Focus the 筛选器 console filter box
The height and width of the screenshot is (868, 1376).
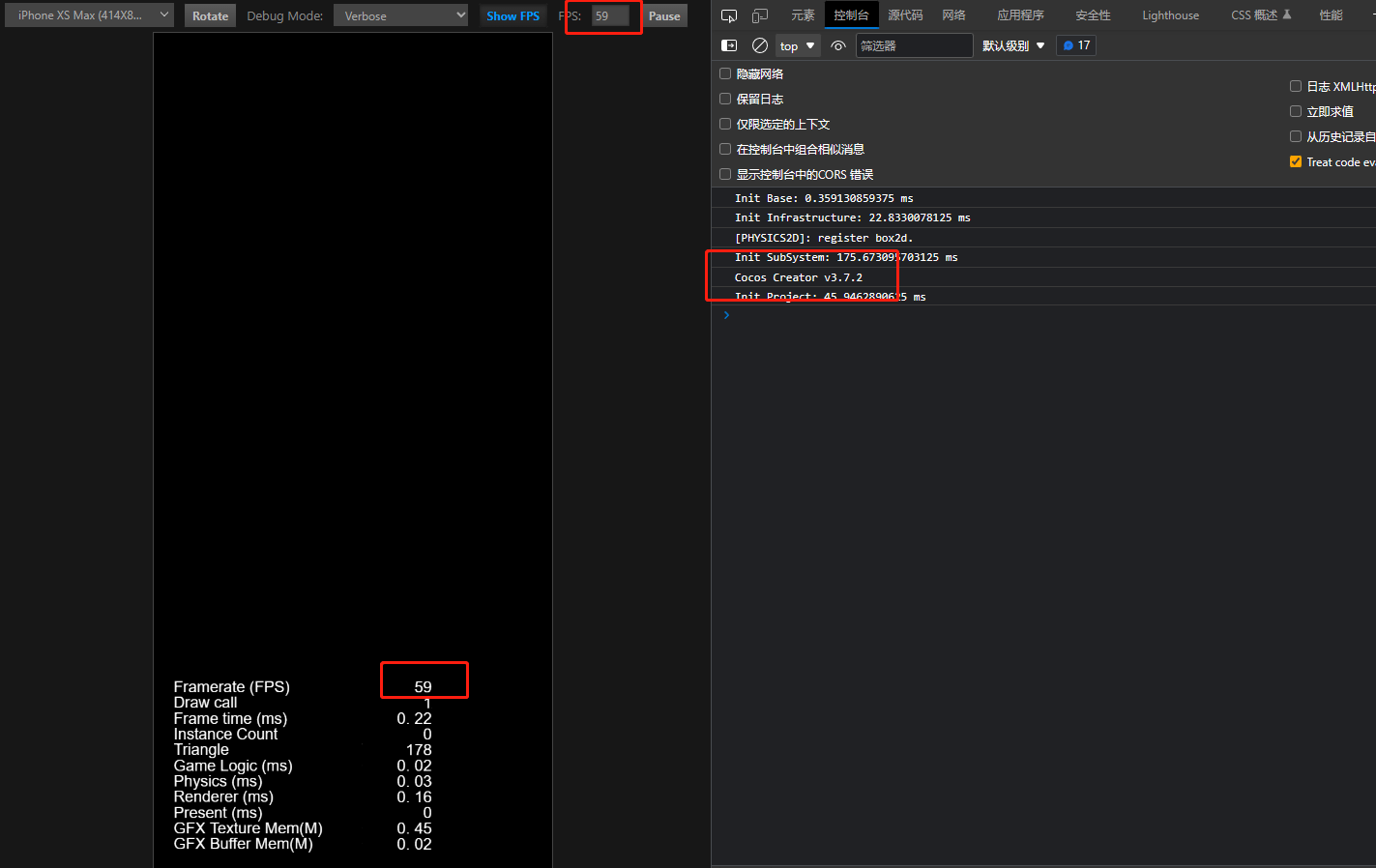[x=914, y=45]
